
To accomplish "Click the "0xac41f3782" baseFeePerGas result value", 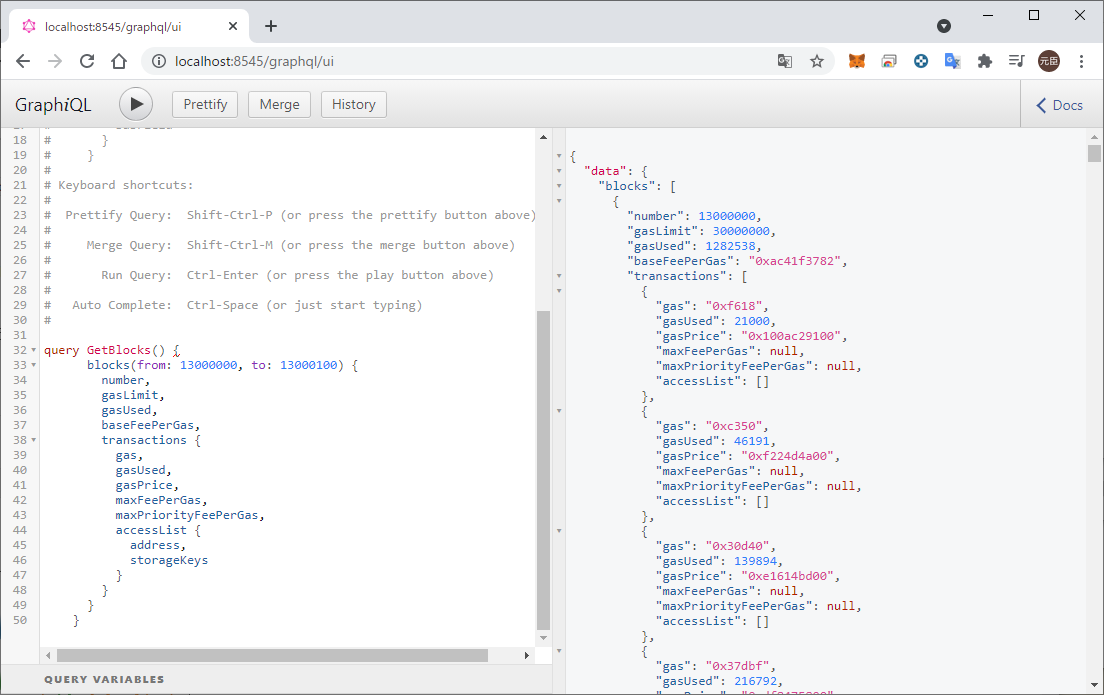I will pyautogui.click(x=794, y=261).
